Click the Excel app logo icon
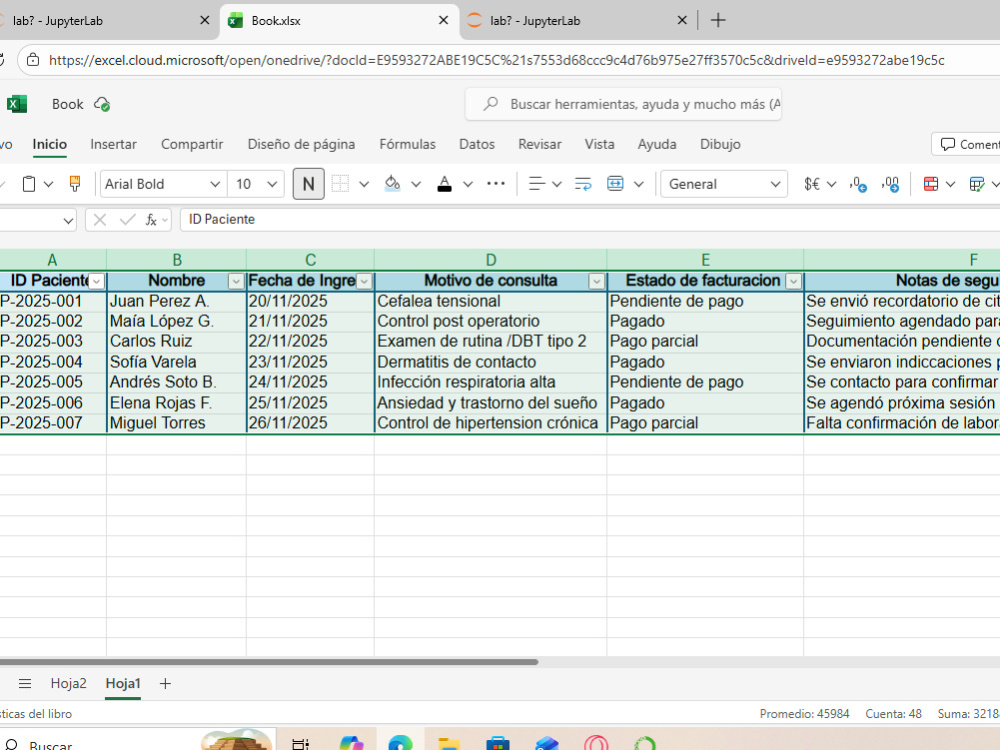This screenshot has height=750, width=1000. (17, 104)
